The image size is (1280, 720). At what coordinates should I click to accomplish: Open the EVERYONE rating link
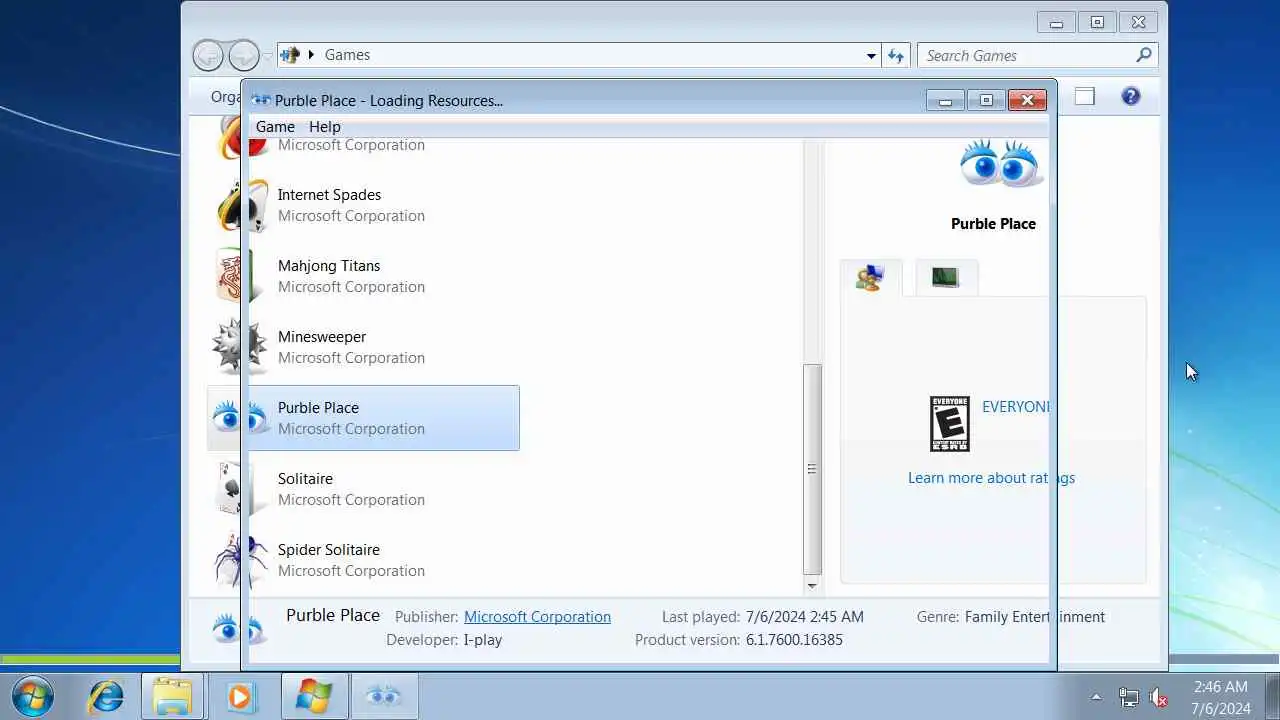point(1016,407)
